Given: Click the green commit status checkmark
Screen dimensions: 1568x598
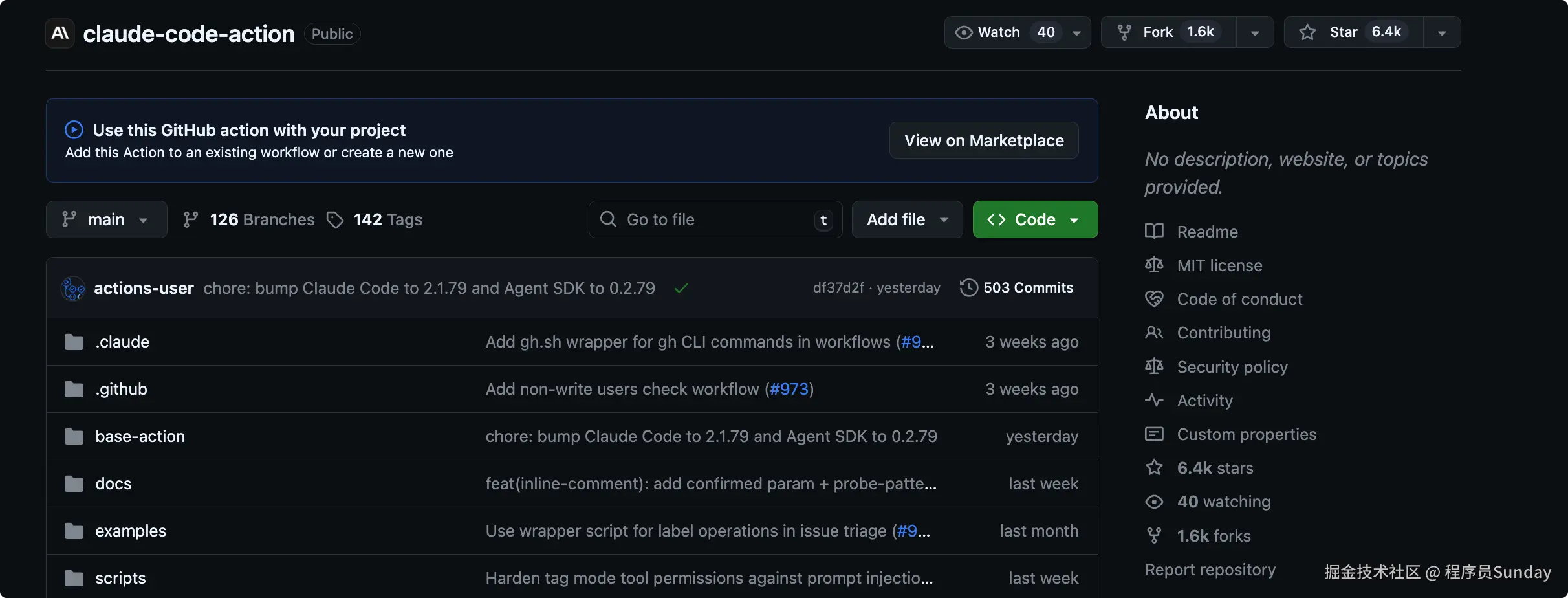Looking at the screenshot, I should click(x=681, y=288).
